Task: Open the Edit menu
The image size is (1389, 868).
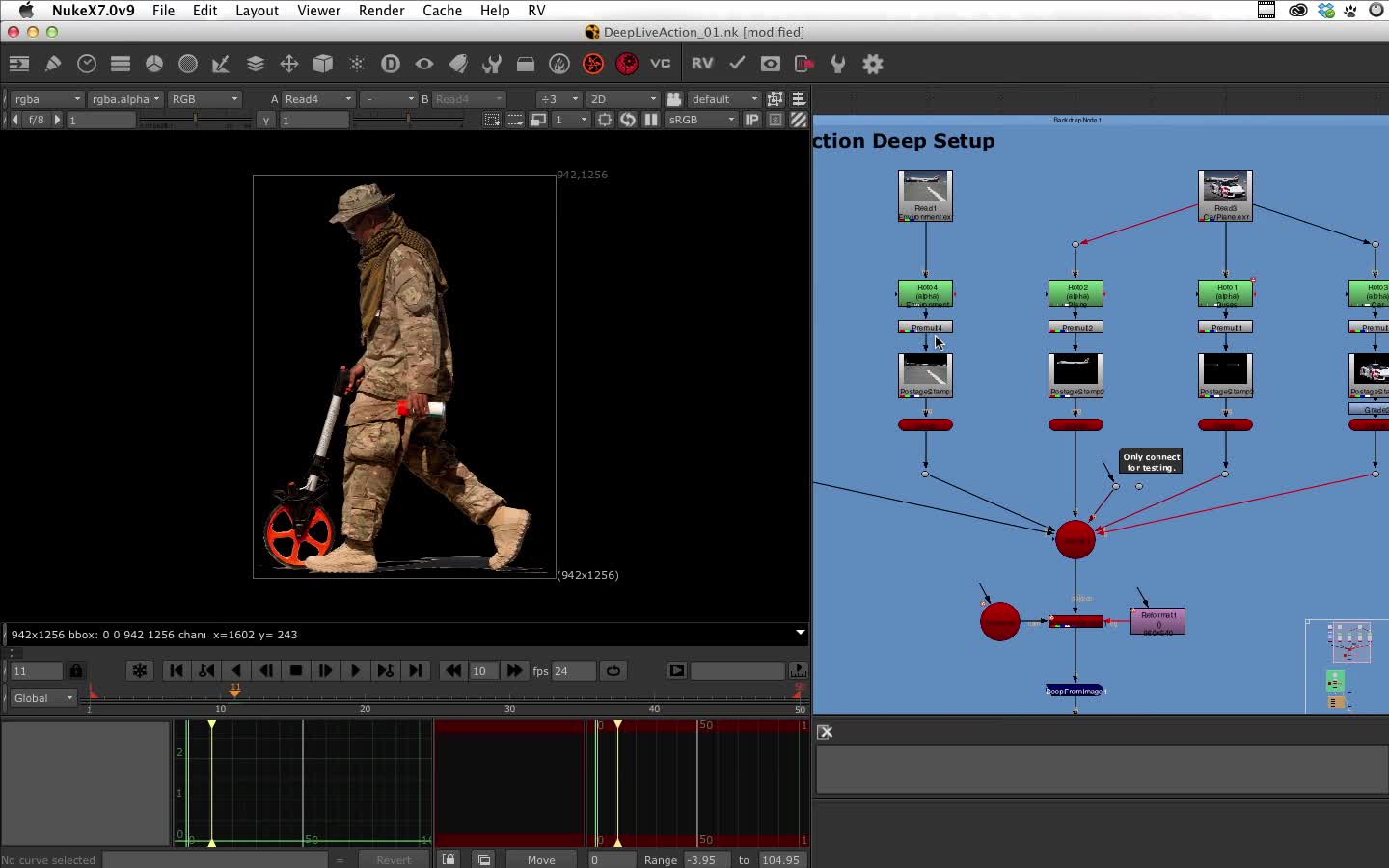Action: point(205,11)
